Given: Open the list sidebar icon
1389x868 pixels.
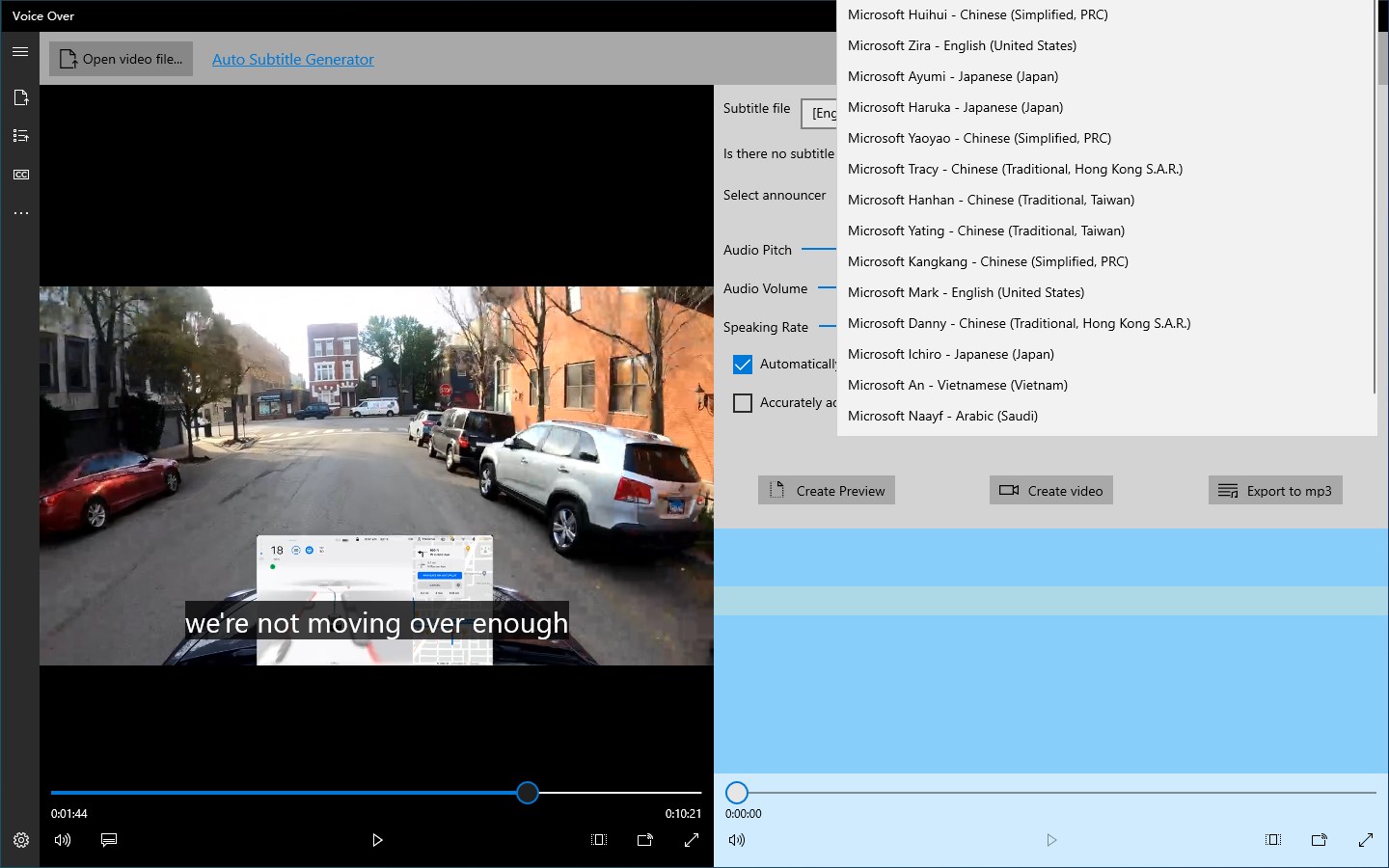Looking at the screenshot, I should click(x=20, y=136).
